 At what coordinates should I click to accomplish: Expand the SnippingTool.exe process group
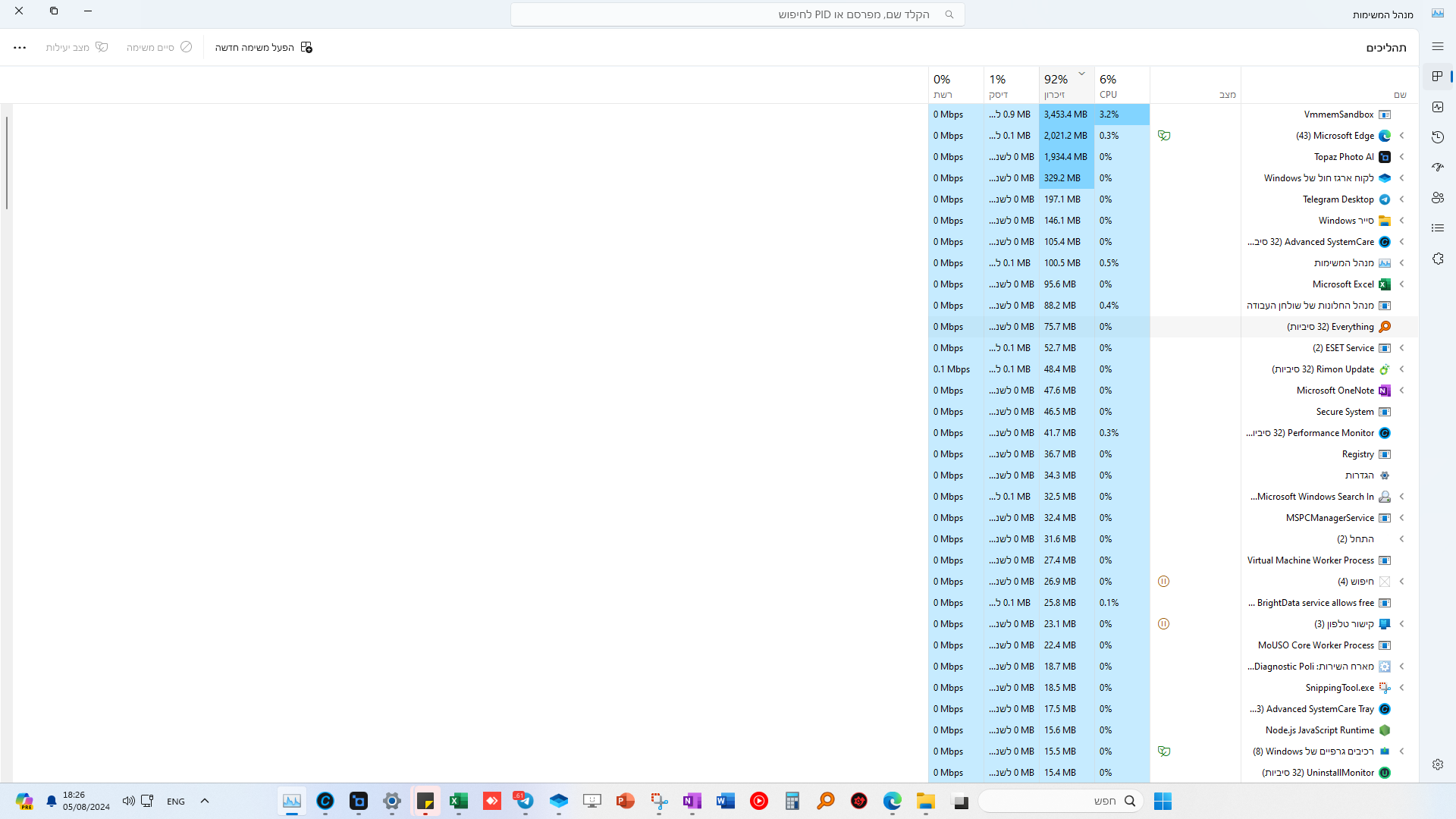click(1401, 688)
